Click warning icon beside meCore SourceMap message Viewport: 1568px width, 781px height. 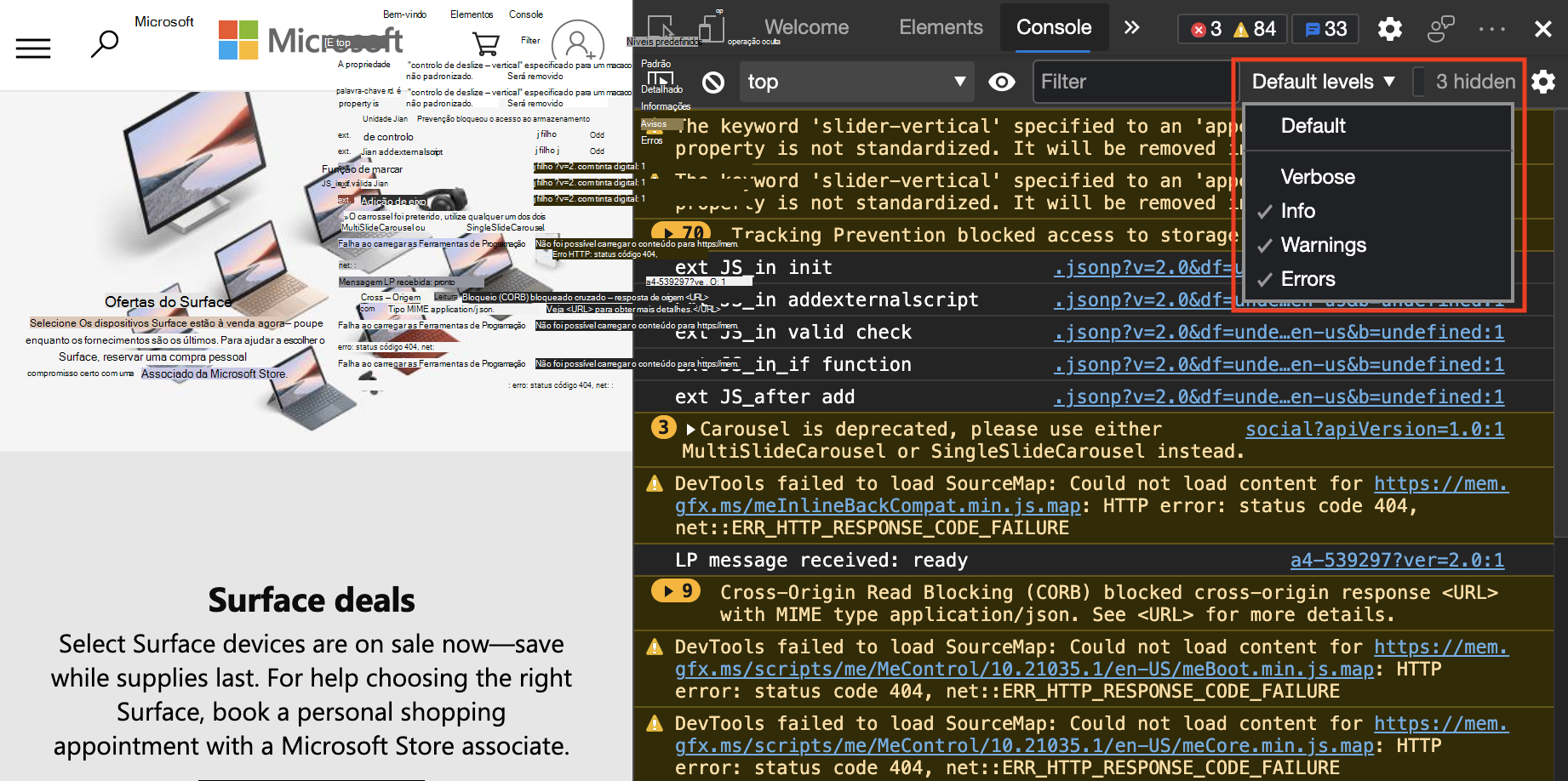655,724
